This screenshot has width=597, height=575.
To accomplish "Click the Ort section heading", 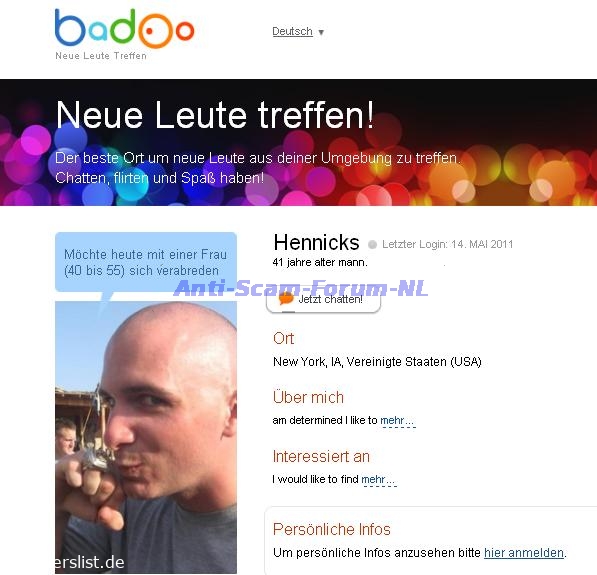I will (284, 339).
